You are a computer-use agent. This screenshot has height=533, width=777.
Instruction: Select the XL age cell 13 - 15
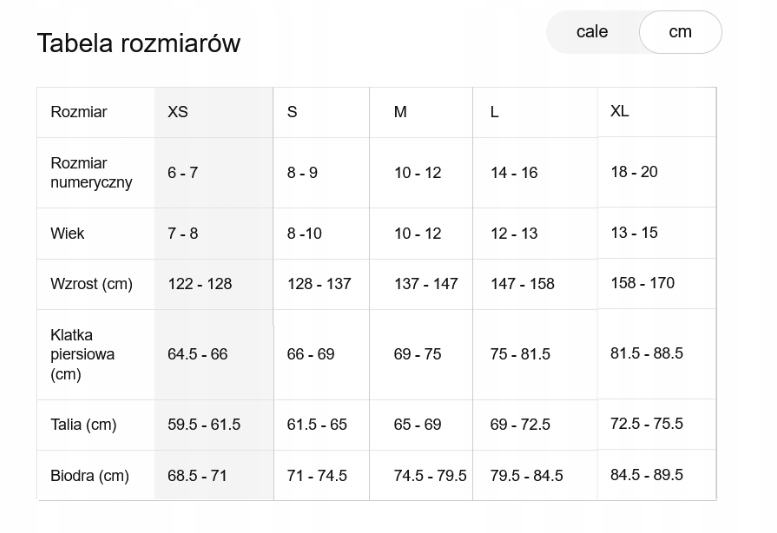point(634,233)
